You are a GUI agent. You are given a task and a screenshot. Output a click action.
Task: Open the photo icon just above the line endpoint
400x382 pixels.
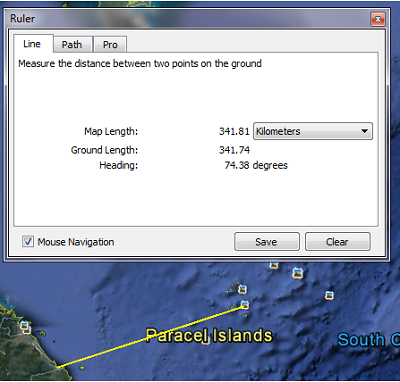(x=243, y=289)
